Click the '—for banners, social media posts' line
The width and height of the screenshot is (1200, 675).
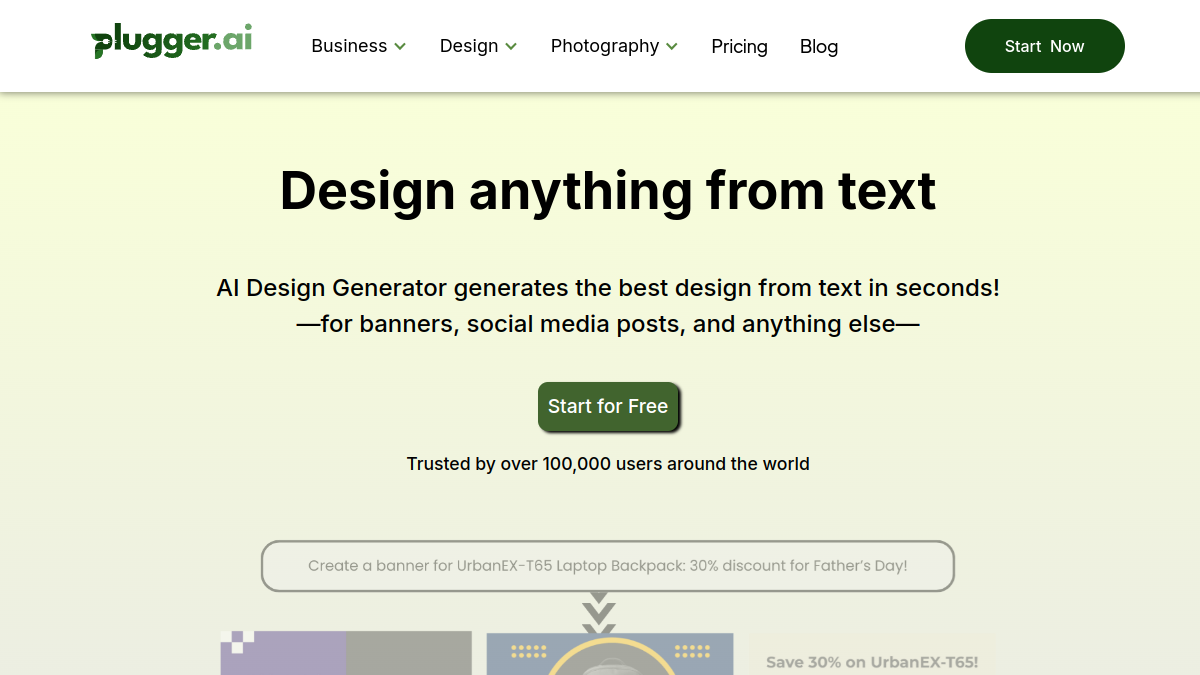pos(608,324)
